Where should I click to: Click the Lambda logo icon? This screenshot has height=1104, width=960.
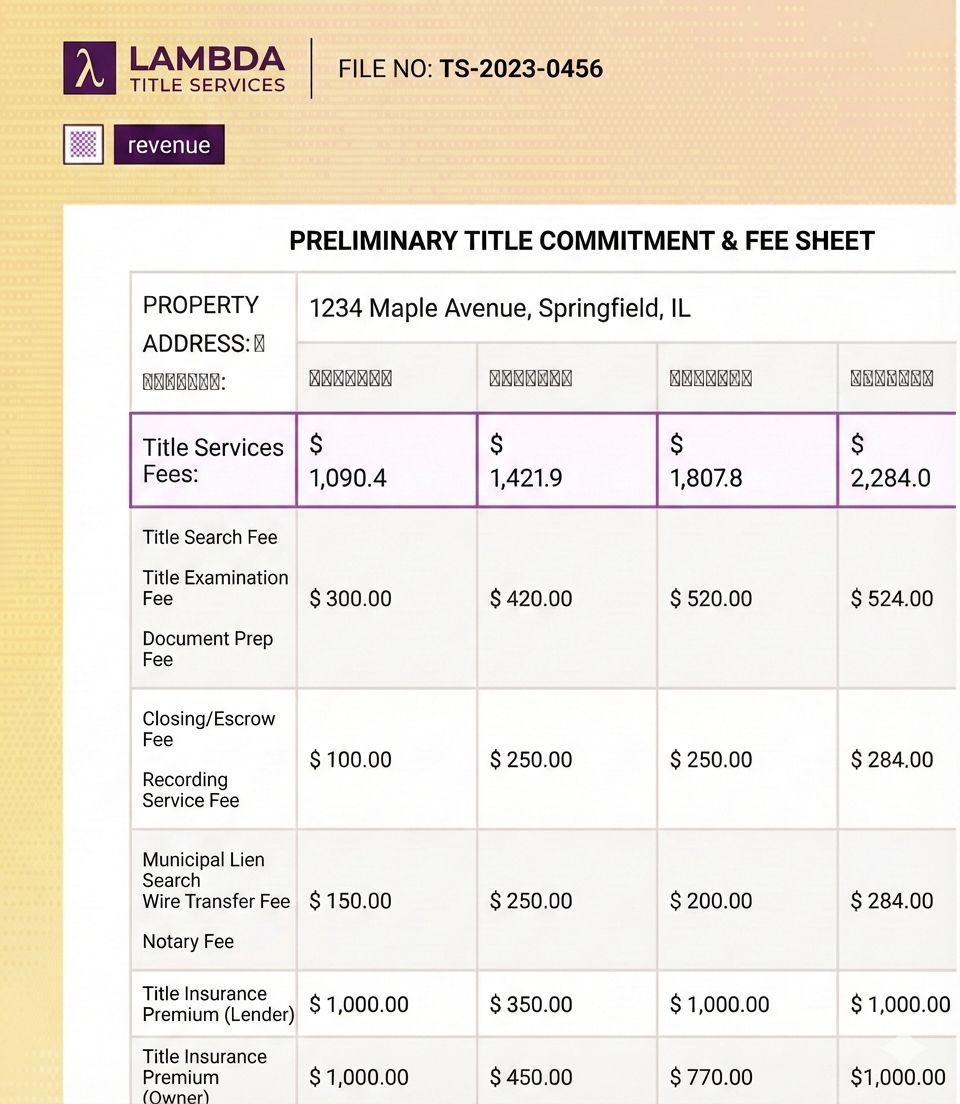point(89,68)
